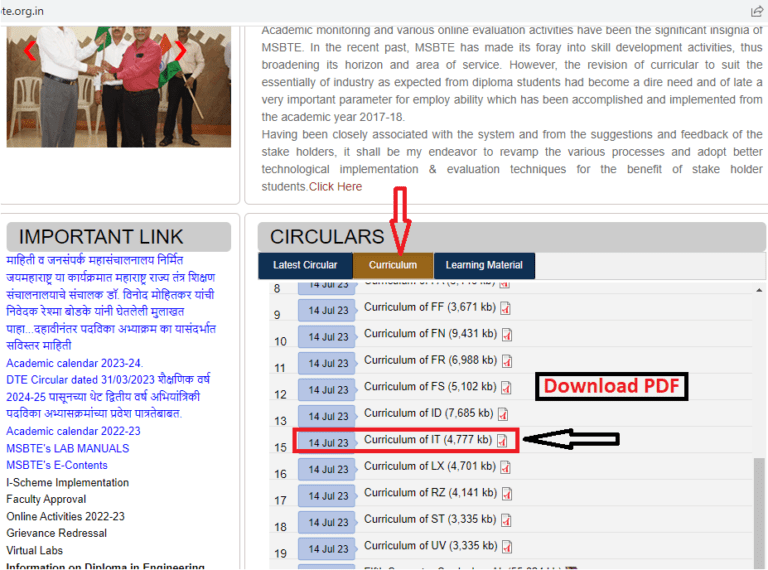This screenshot has width=768, height=570.
Task: Click PDF icon beside Curriculum of FS
Action: [x=507, y=388]
